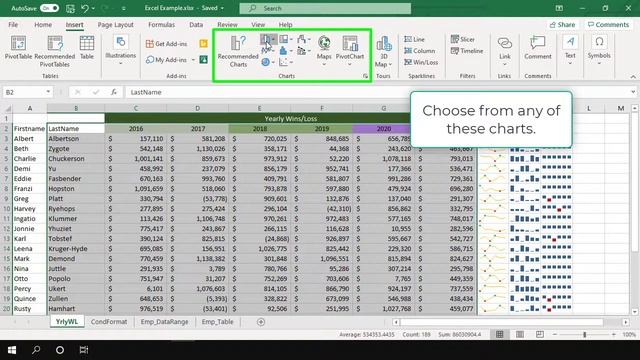
Task: Click the Name Box showing B2
Action: coord(28,92)
